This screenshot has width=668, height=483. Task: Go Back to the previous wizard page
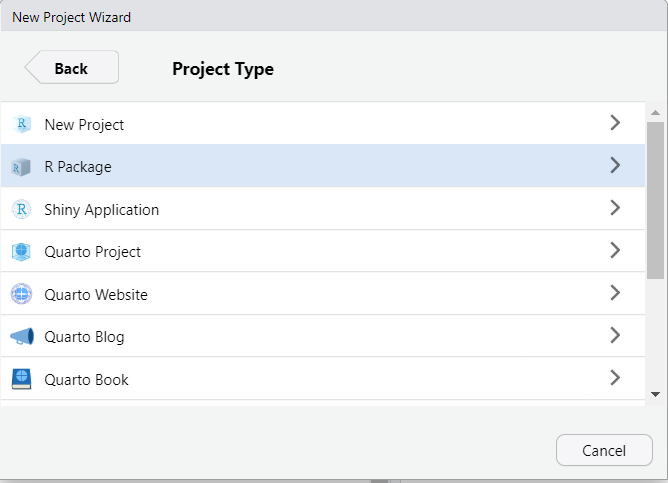[71, 68]
